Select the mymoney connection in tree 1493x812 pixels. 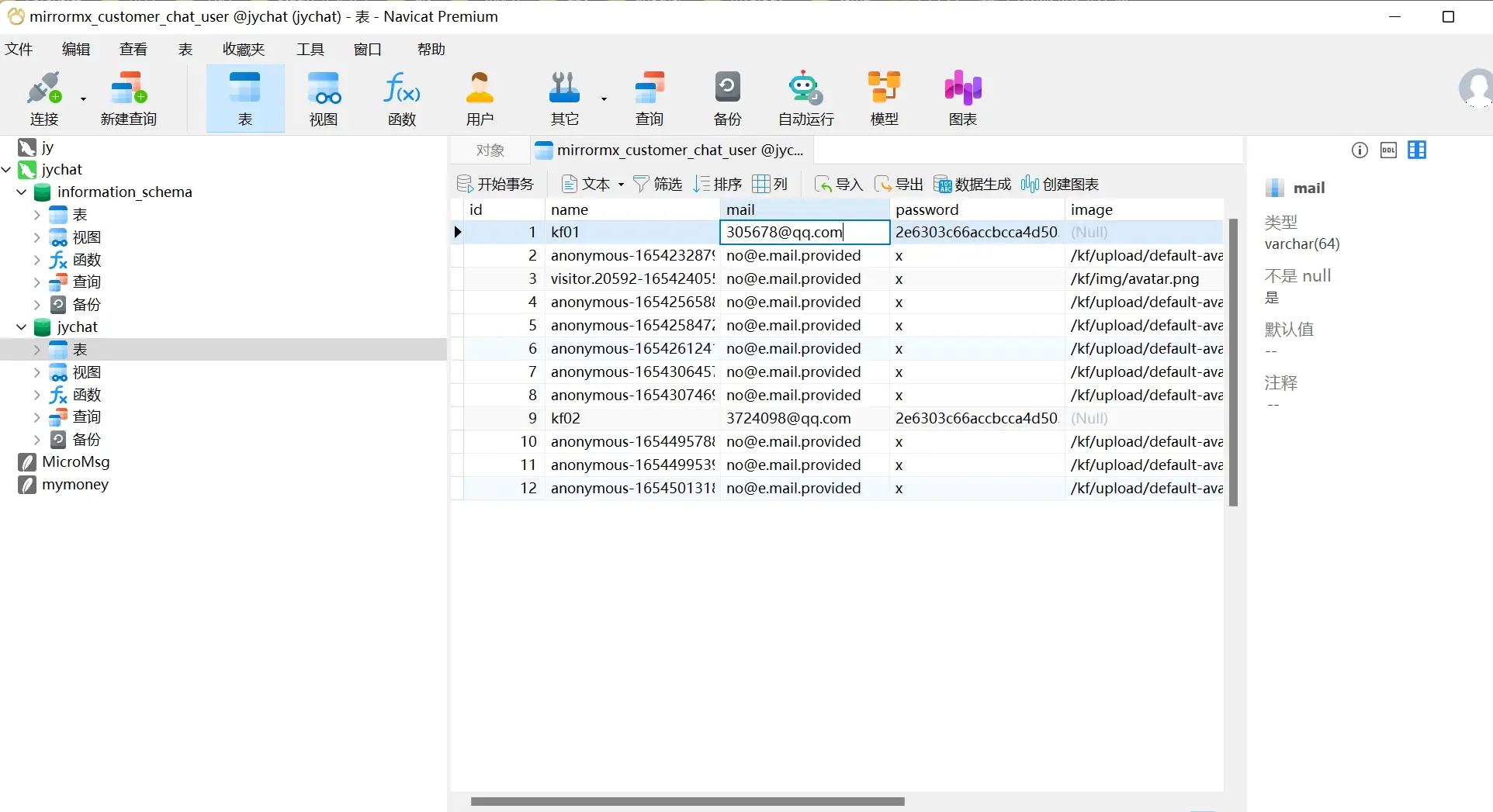tap(75, 485)
